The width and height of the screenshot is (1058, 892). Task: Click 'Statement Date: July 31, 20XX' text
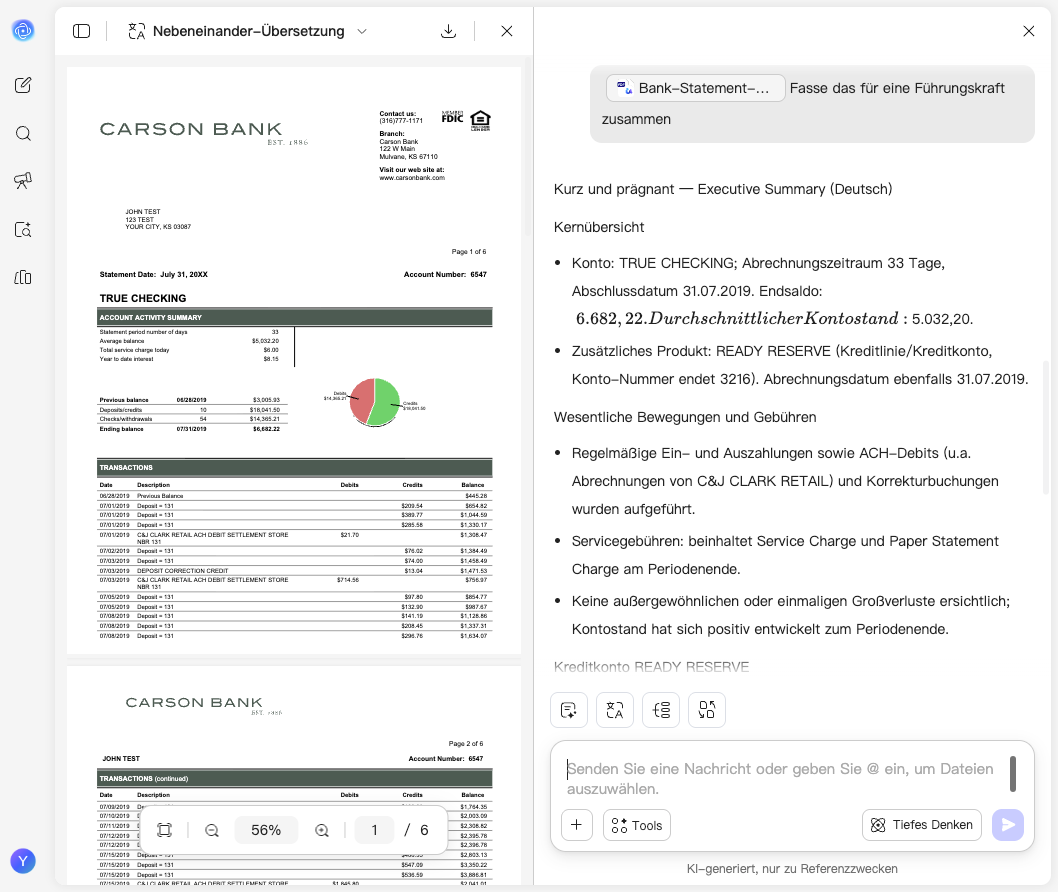coord(153,275)
